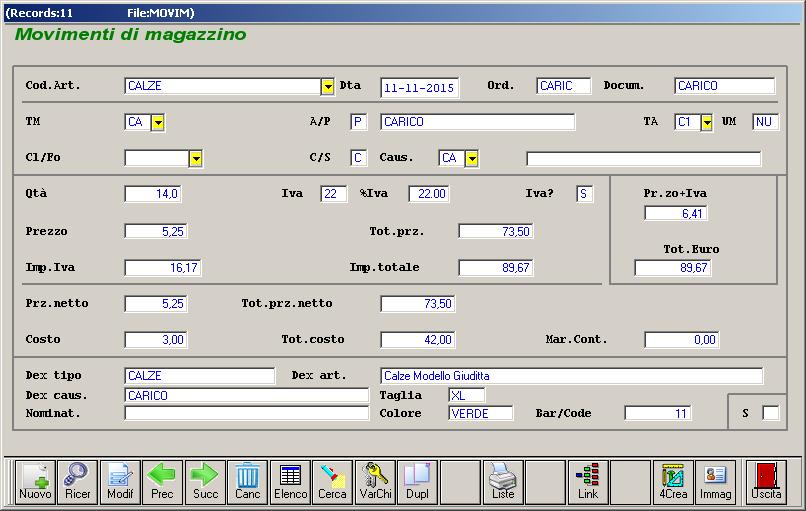Open the Elenco list table icon
This screenshot has width=806, height=511.
pyautogui.click(x=290, y=482)
